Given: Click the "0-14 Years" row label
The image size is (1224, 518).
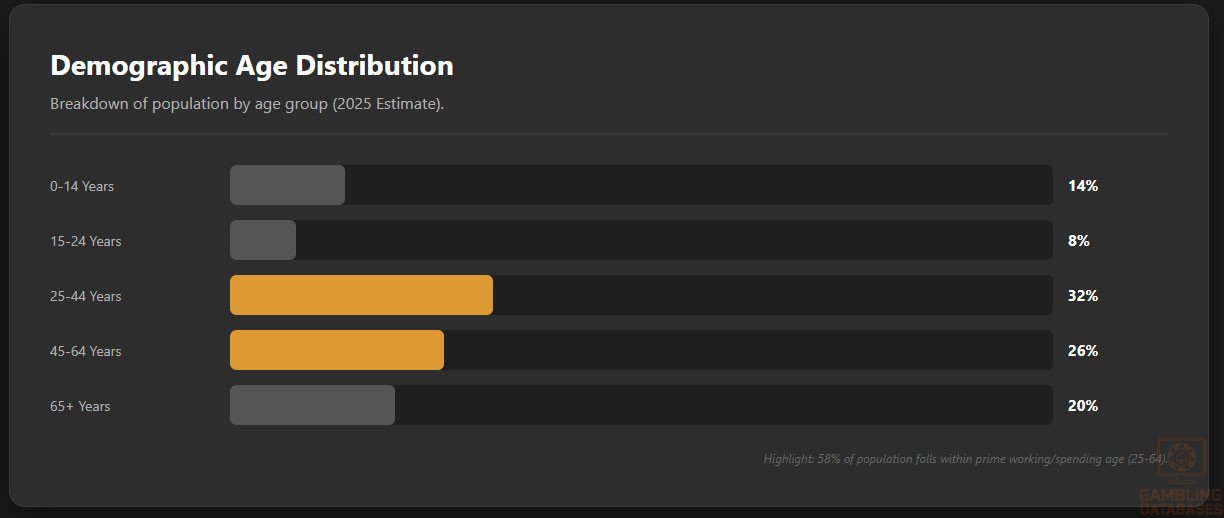Looking at the screenshot, I should 82,186.
